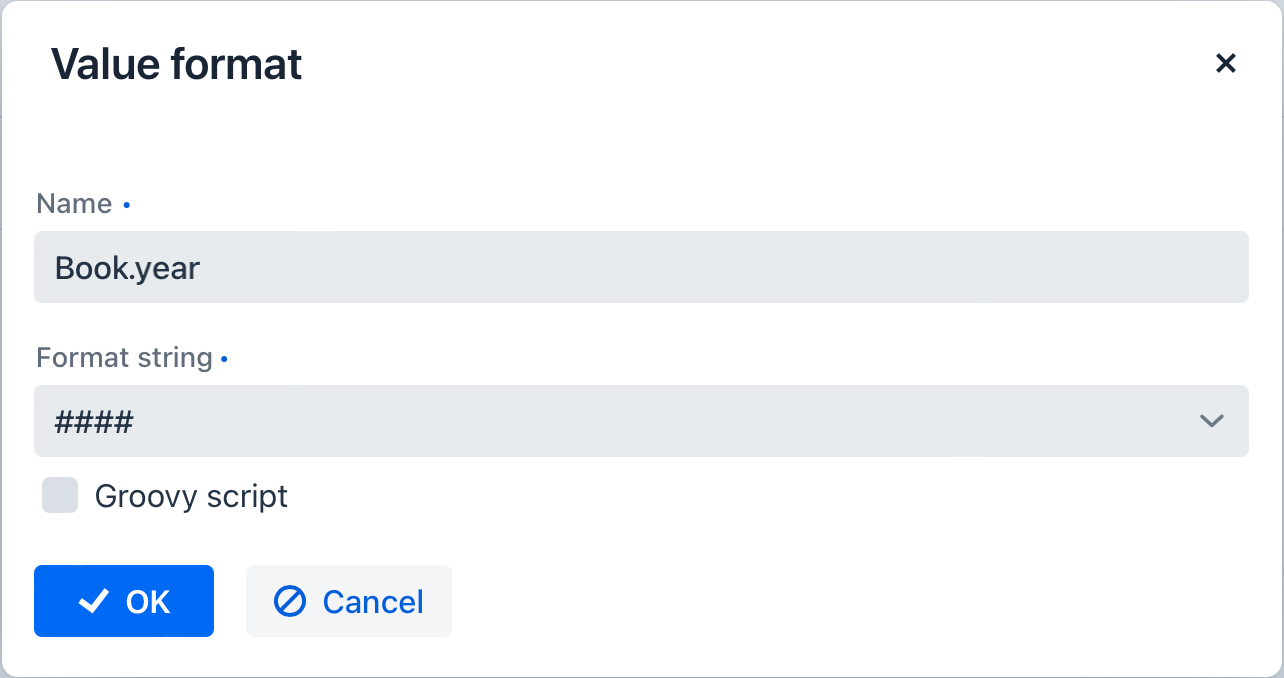This screenshot has height=678, width=1284.
Task: Click the Format string label
Action: click(124, 358)
